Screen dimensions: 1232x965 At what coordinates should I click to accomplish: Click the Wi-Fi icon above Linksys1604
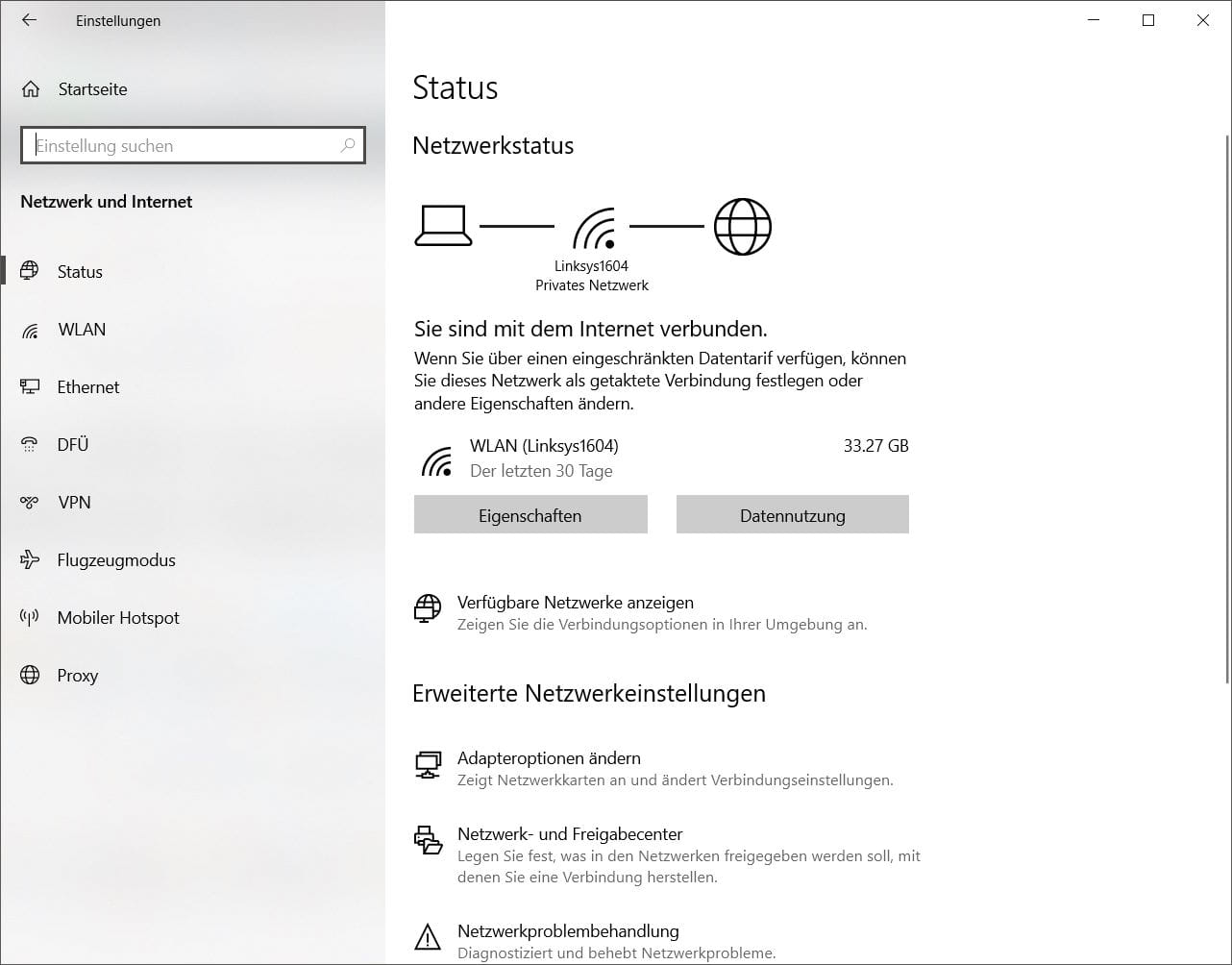coord(594,228)
